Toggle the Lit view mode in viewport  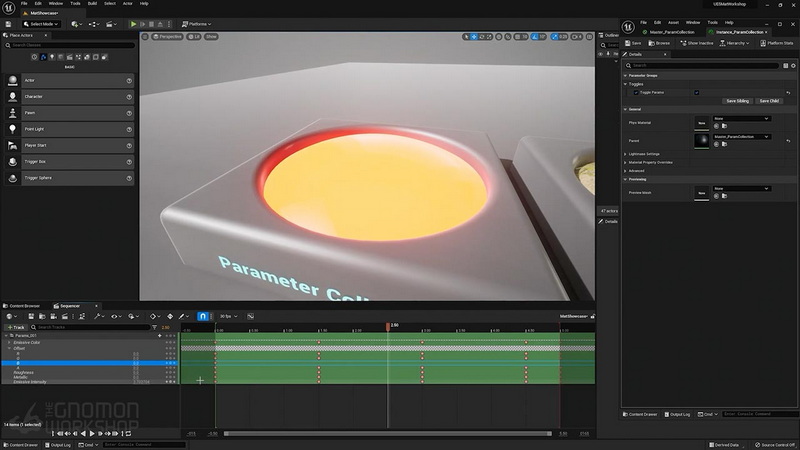[194, 37]
